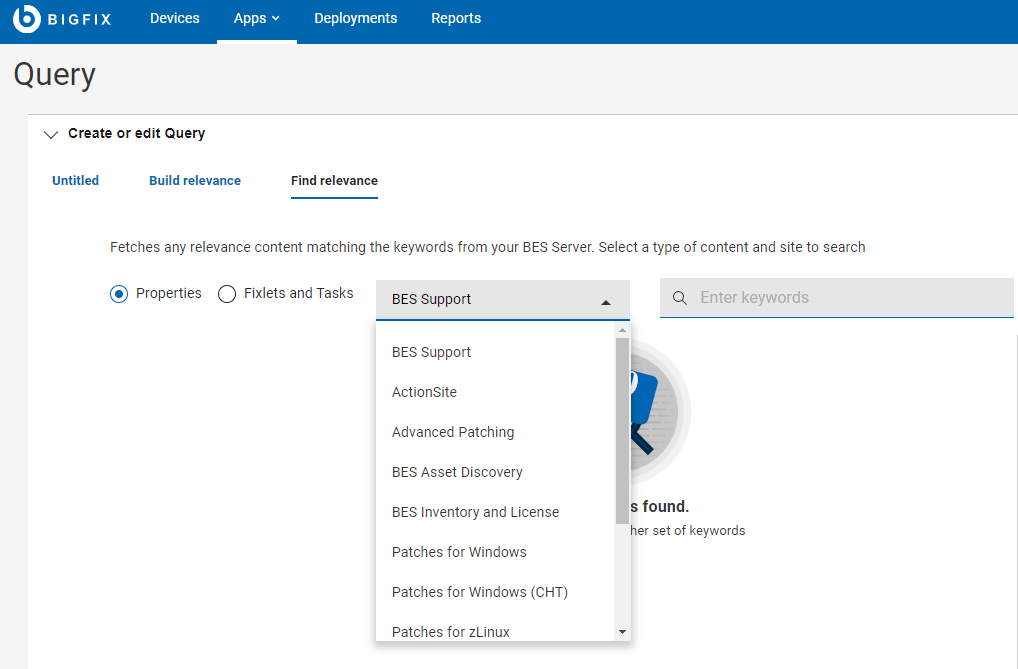Click the Enter keywords search field

click(x=850, y=298)
